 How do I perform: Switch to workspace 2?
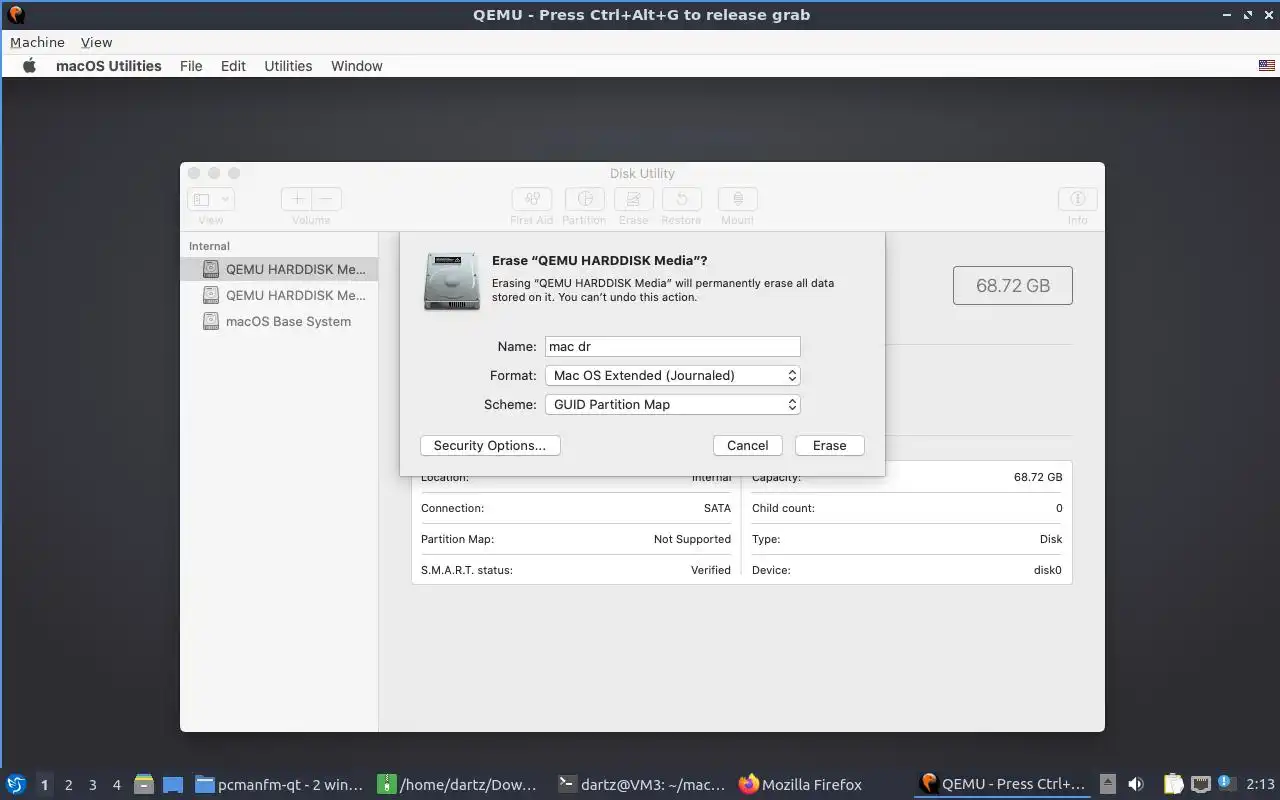point(68,785)
